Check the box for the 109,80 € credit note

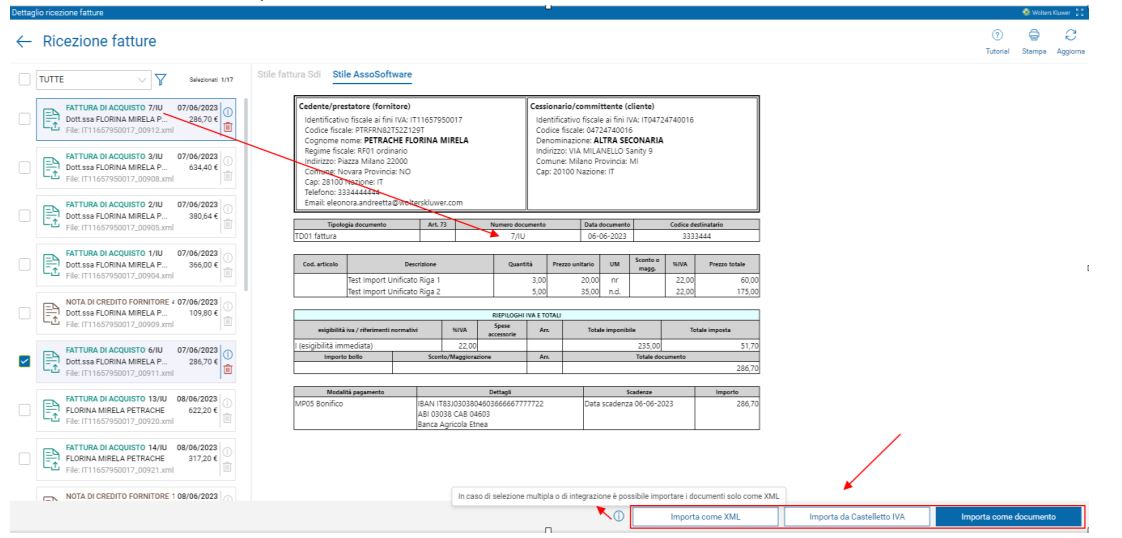[x=24, y=313]
